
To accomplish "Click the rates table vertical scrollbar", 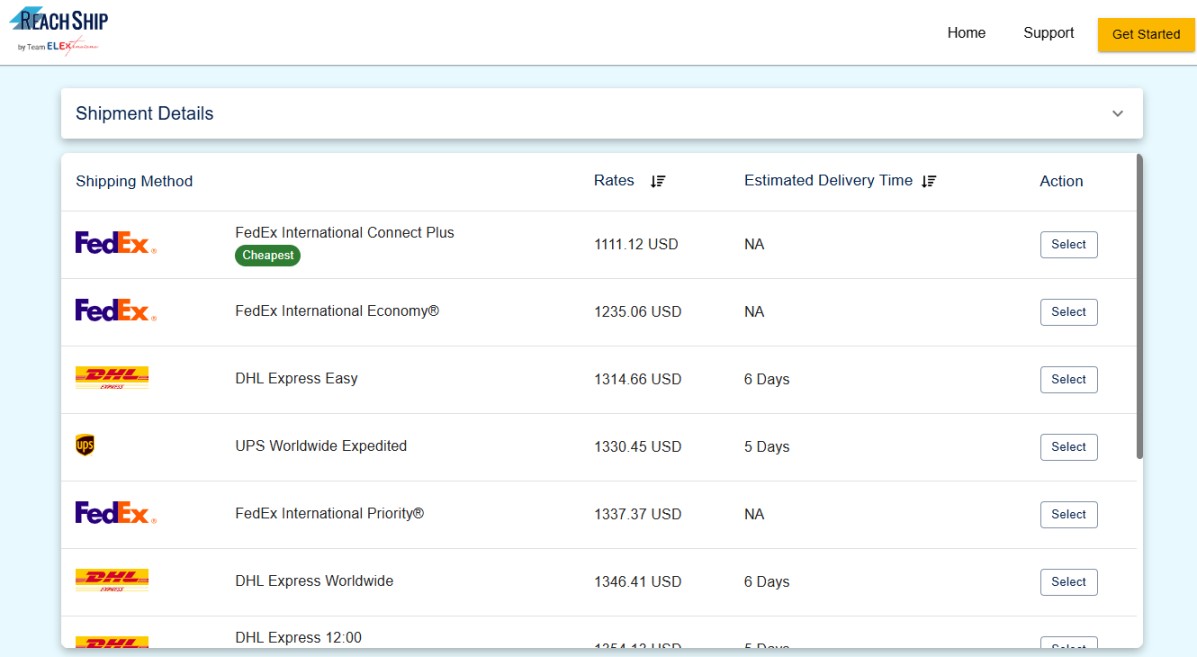I will (x=1139, y=306).
